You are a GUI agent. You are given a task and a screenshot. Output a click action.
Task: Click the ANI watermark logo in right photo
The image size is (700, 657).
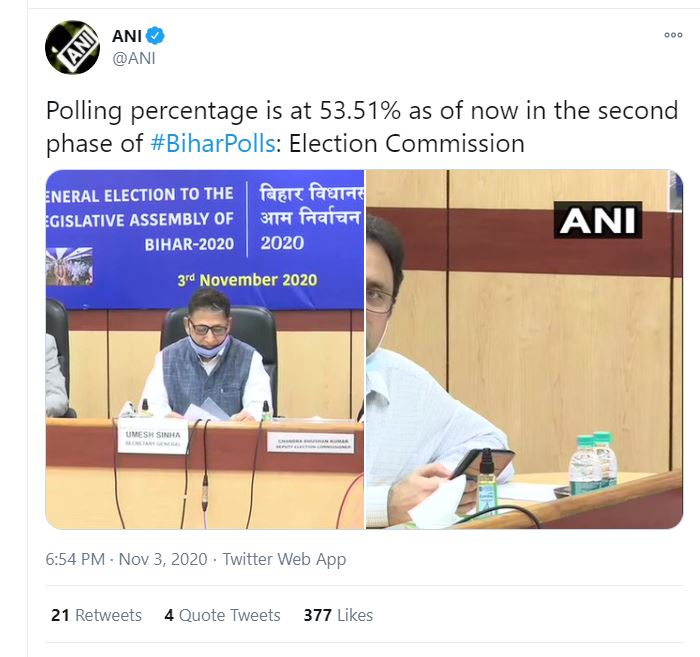598,220
